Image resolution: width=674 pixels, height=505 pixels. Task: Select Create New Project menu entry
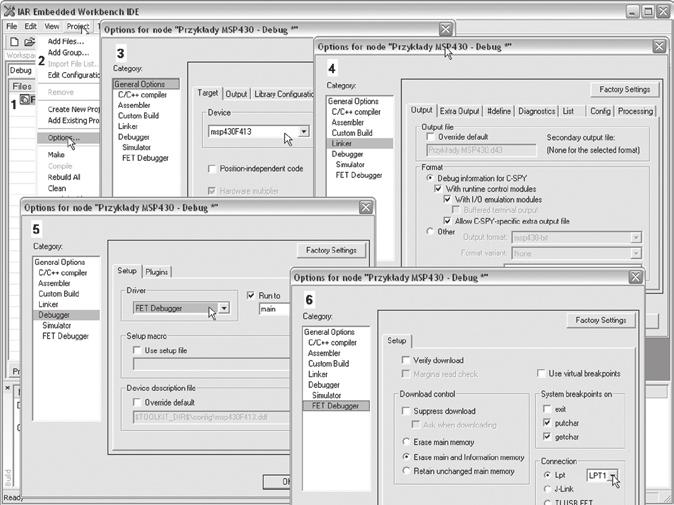pyautogui.click(x=73, y=109)
